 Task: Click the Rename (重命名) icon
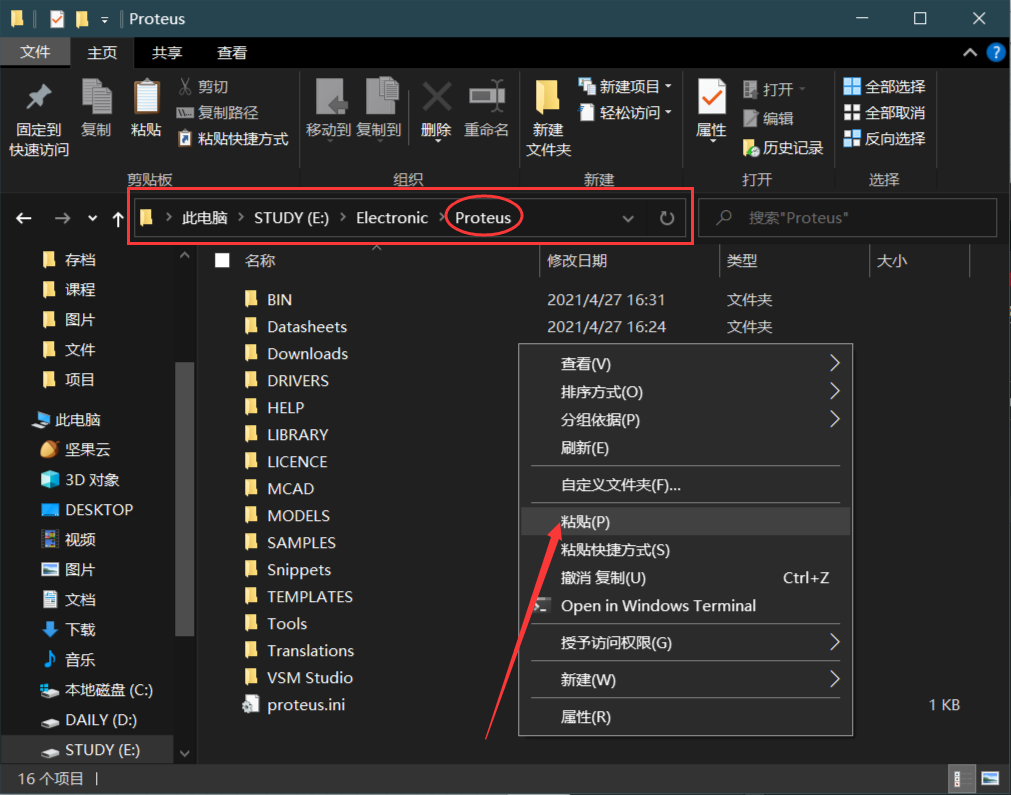(486, 97)
